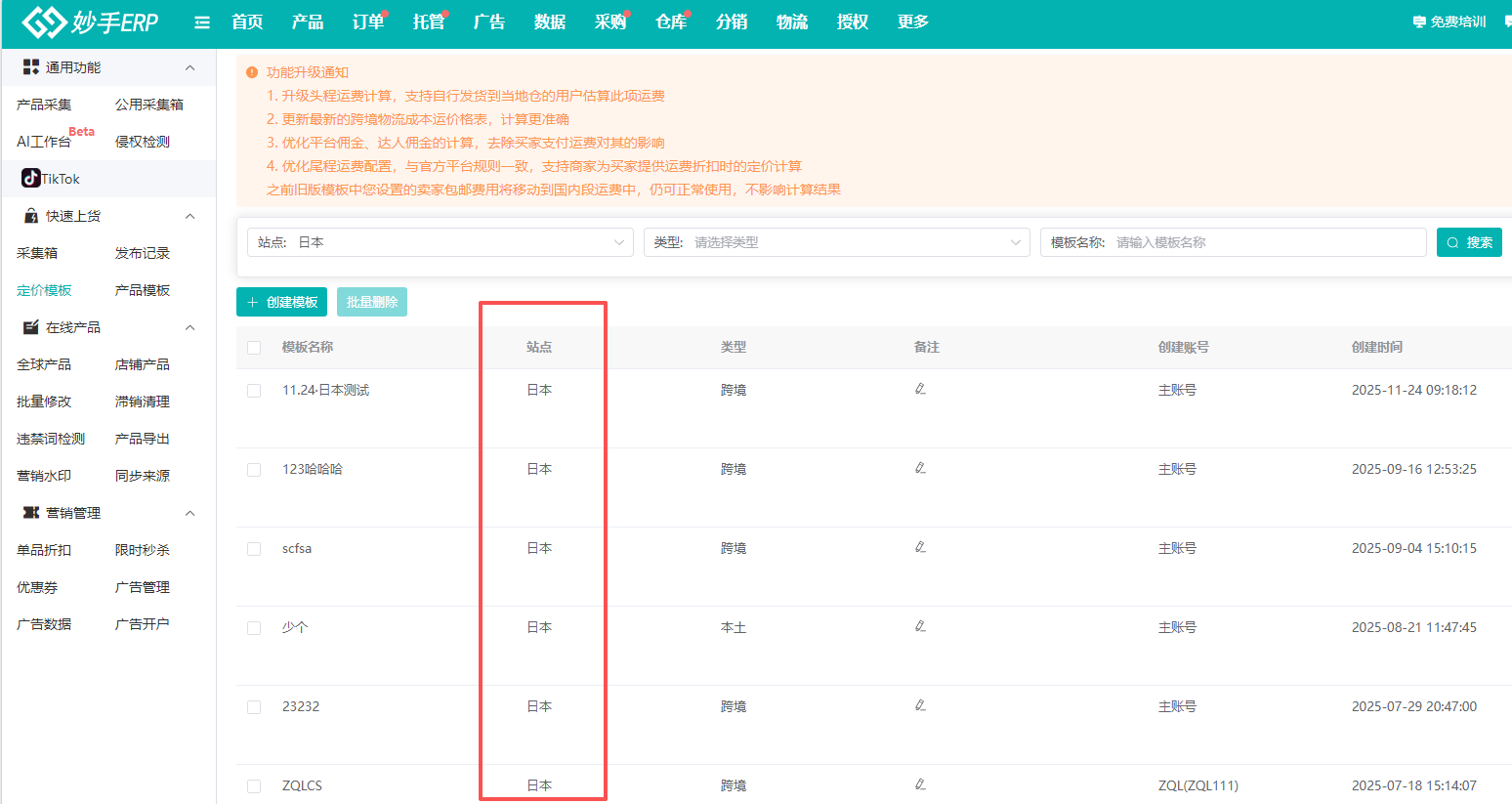Check the 11.24-日本测试 row checkbox
The width and height of the screenshot is (1512, 804).
254,391
